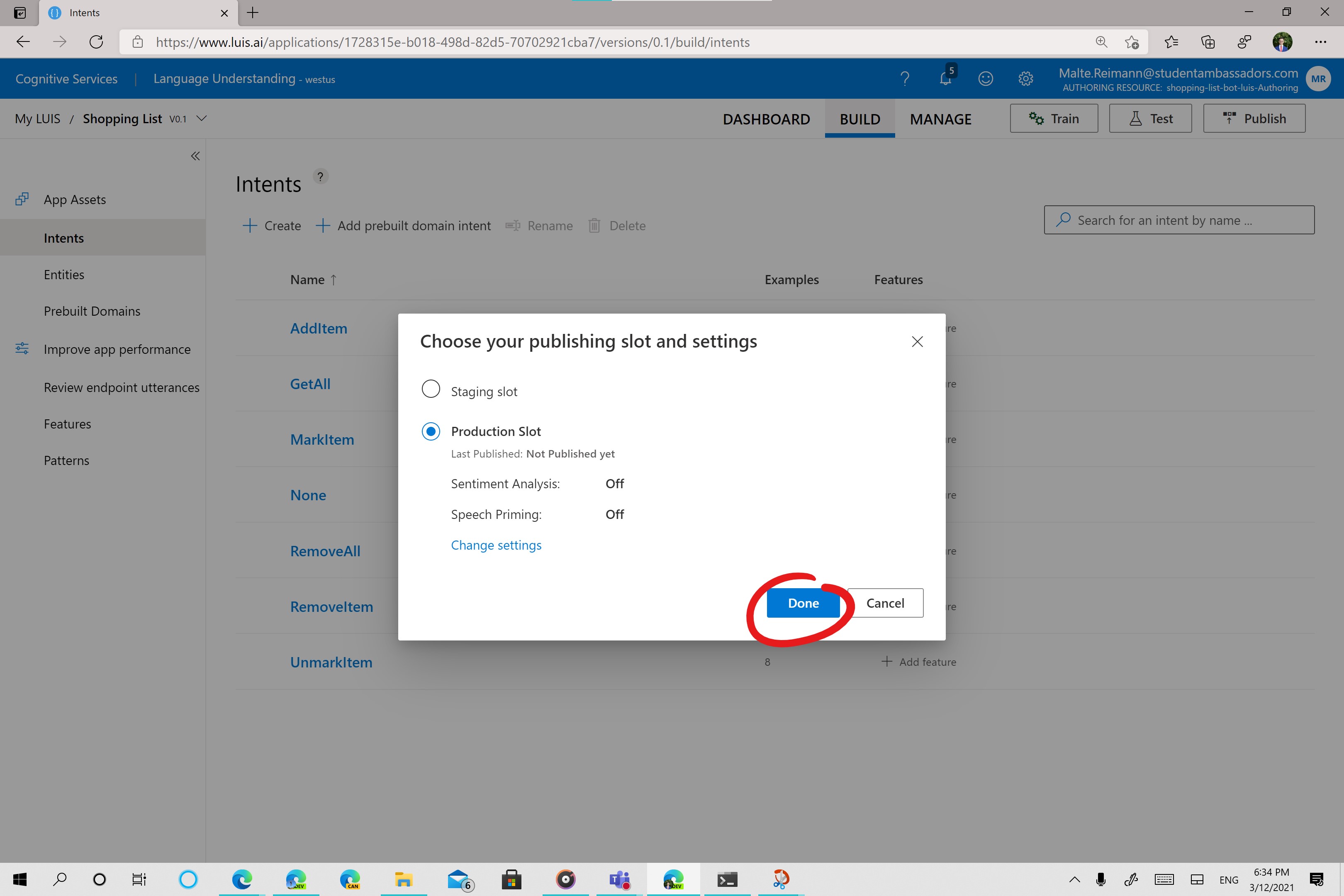The image size is (1344, 896).
Task: Click the Change settings link
Action: pos(496,545)
